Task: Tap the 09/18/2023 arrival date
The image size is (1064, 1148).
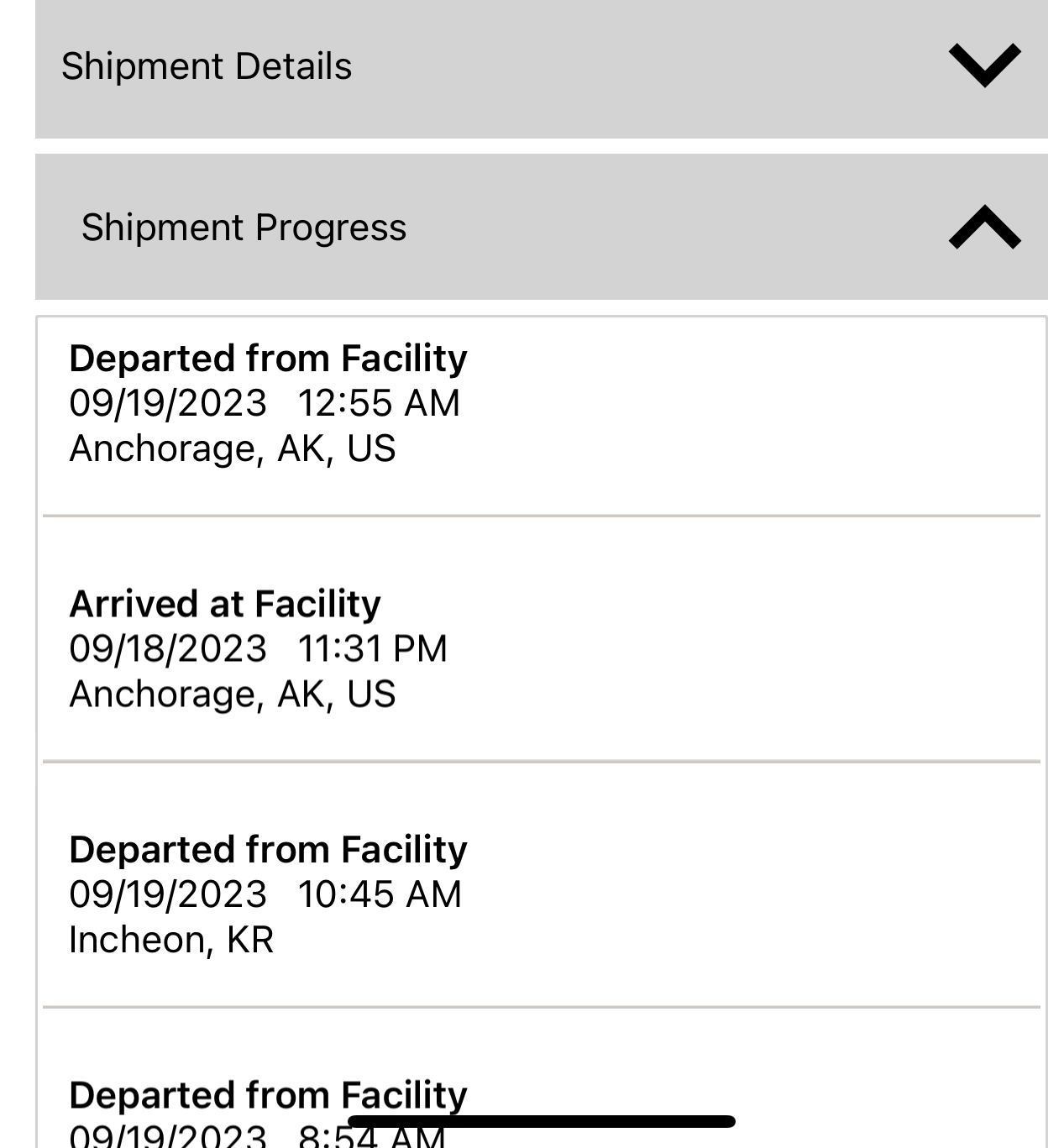Action: [168, 649]
